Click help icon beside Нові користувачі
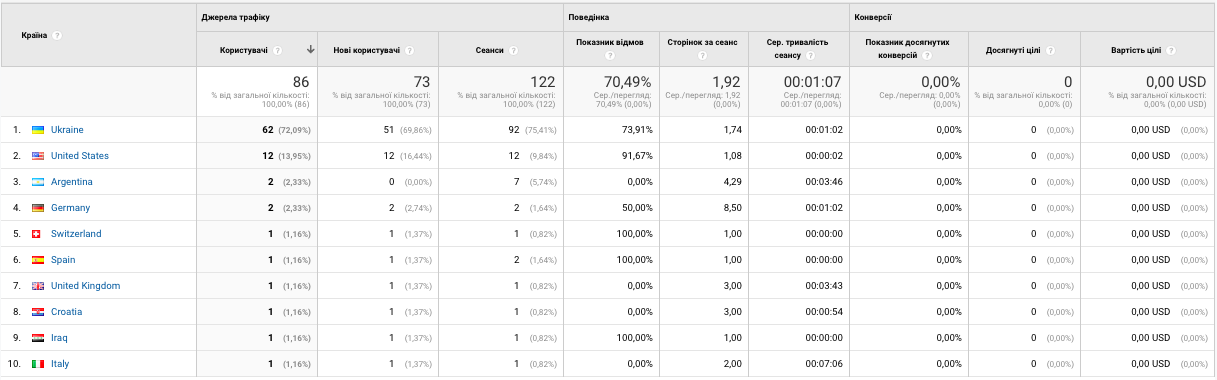 click(x=410, y=50)
